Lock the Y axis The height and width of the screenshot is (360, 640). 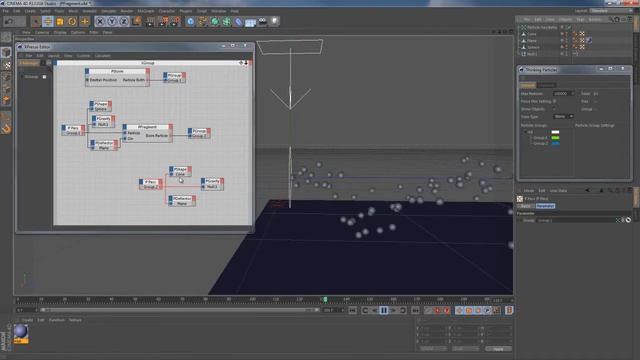(x=112, y=21)
